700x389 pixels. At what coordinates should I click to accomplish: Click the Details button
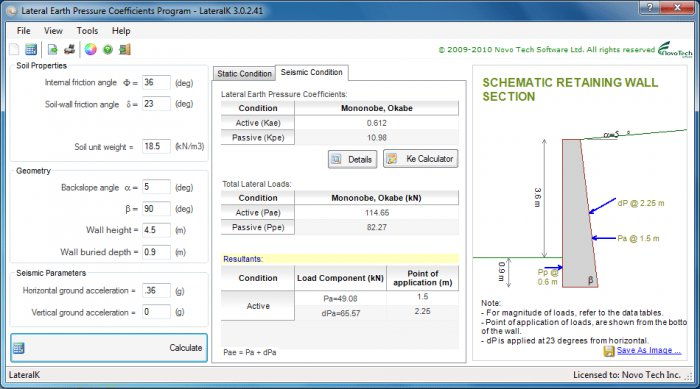coord(353,159)
